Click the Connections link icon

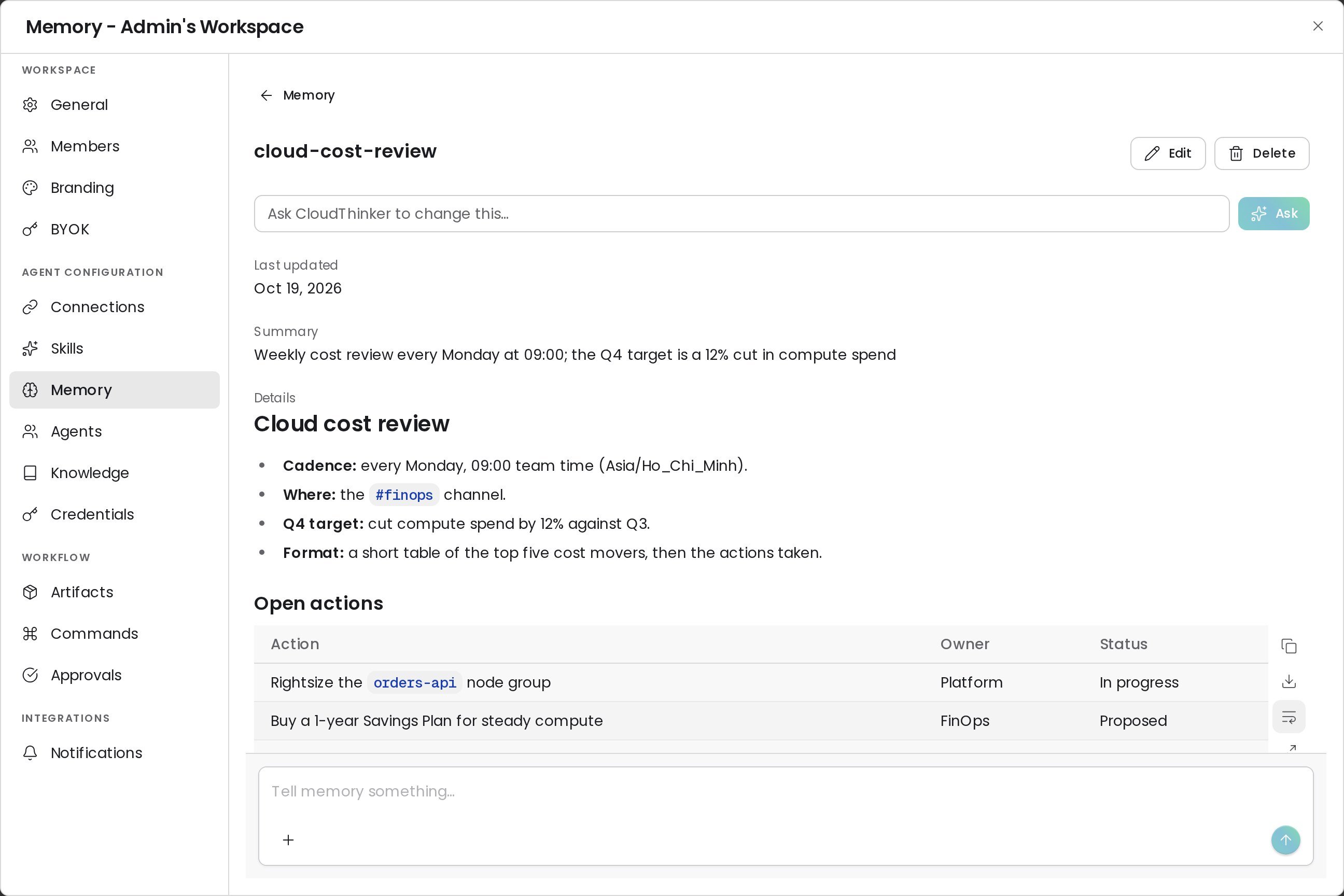(x=30, y=307)
